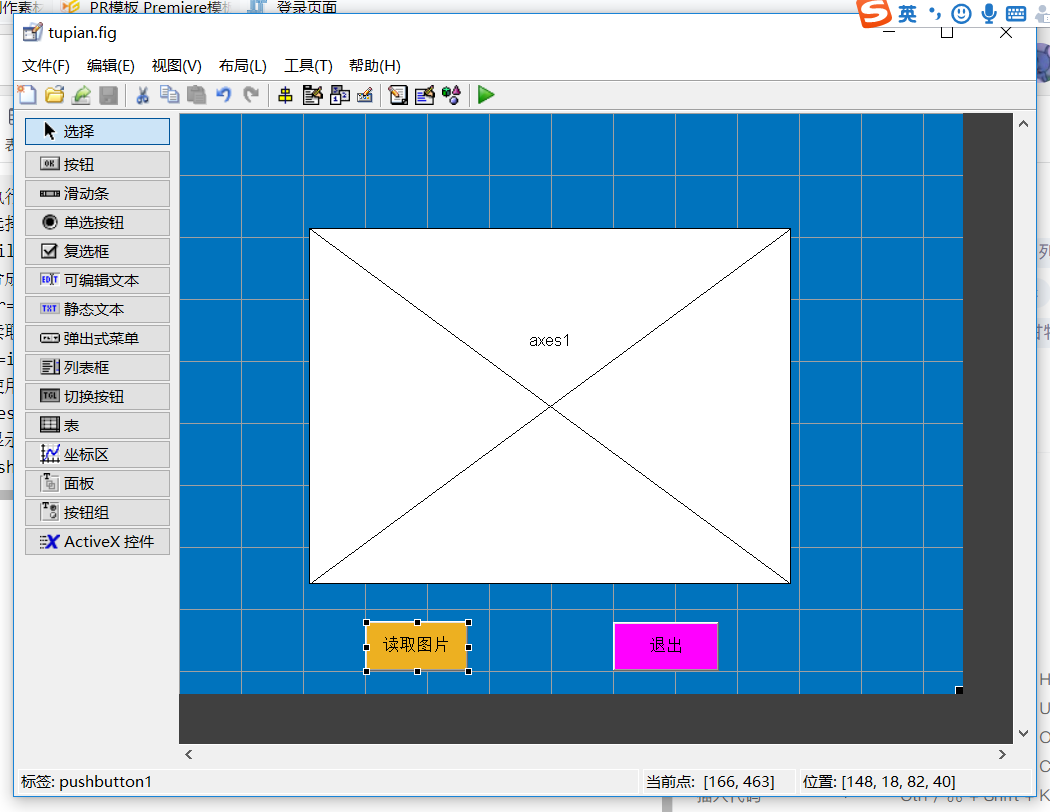Screen dimensions: 1050x812
Task: Pick the 弹出式菜单 popup menu component
Action: click(97, 338)
